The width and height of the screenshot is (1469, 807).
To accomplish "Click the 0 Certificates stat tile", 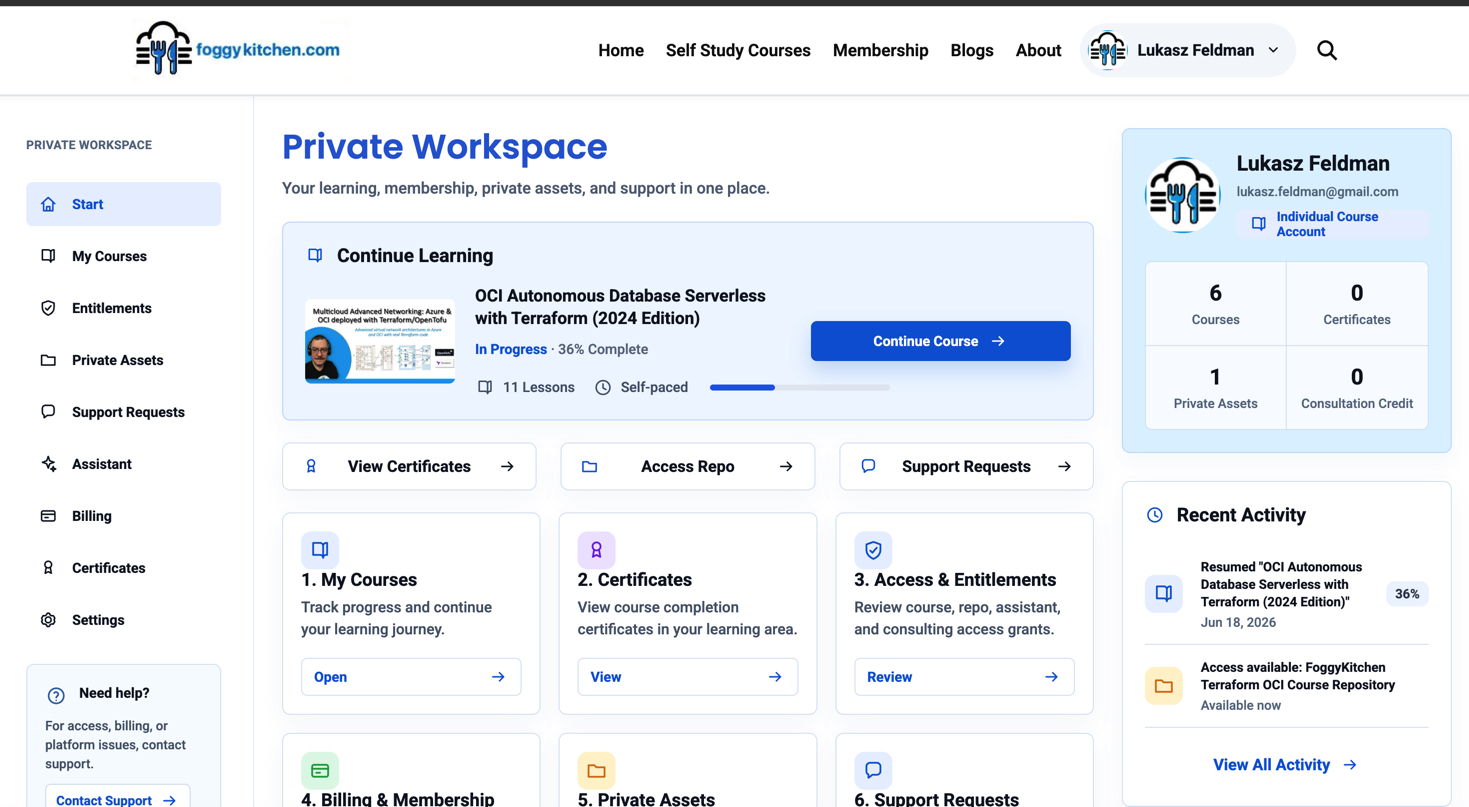I will point(1357,304).
